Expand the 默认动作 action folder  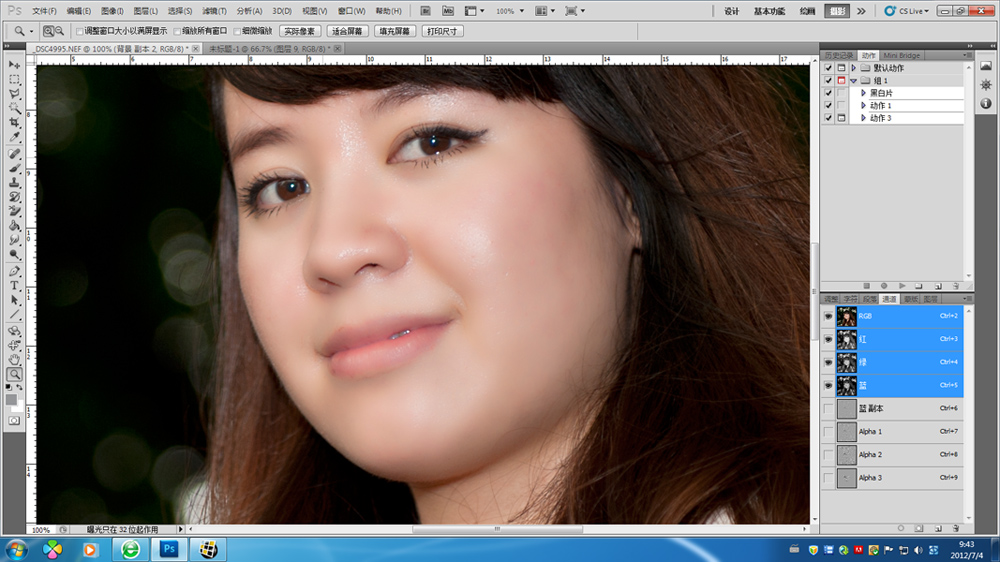(853, 68)
